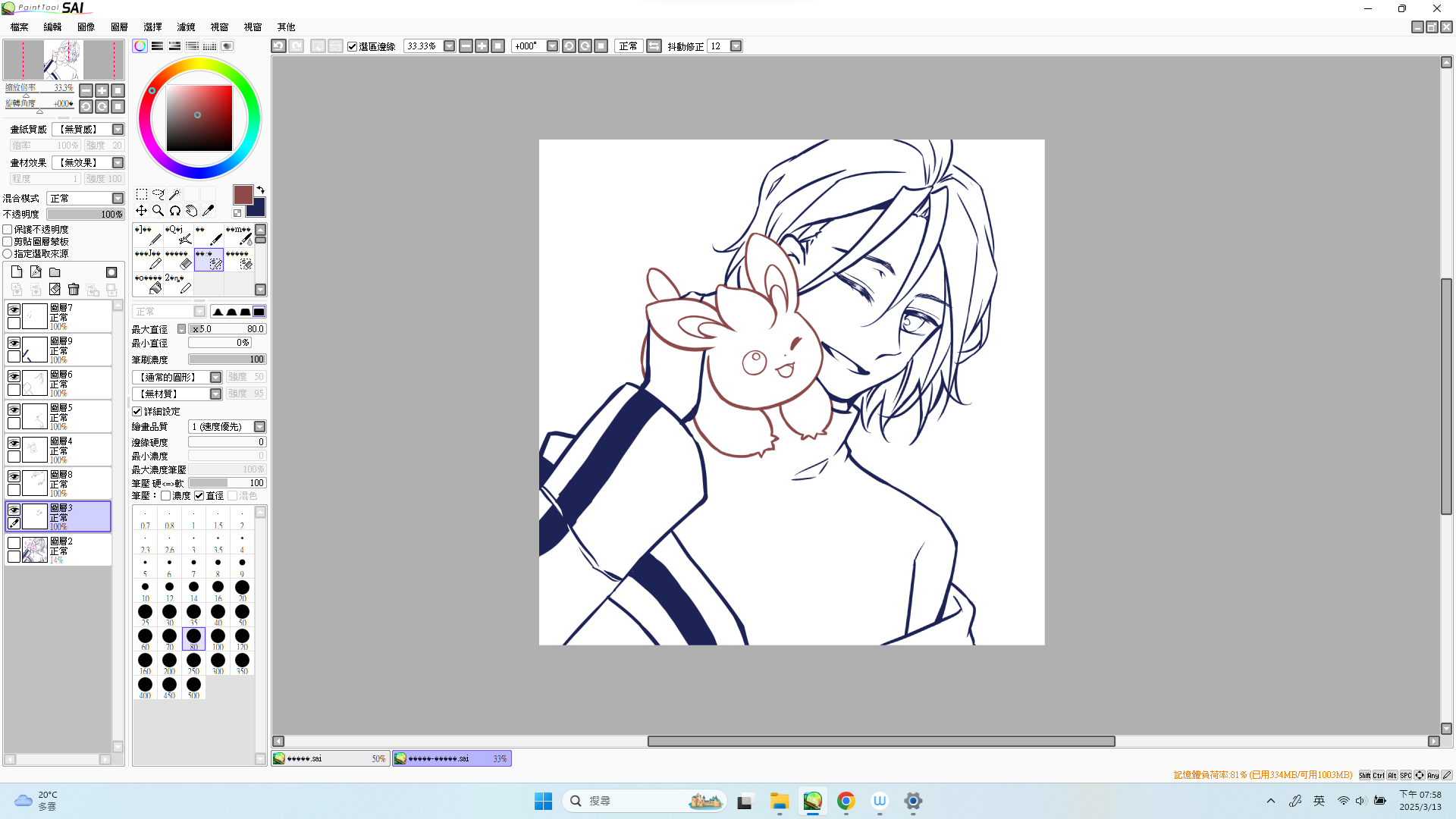Viewport: 1456px width, 819px height.
Task: Clear the layer using the eraser page icon
Action: (55, 290)
